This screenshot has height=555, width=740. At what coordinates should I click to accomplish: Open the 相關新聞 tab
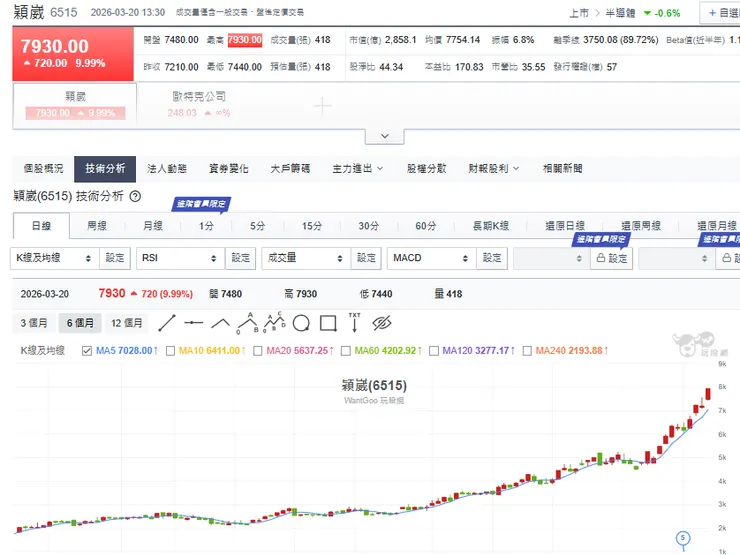click(x=563, y=168)
